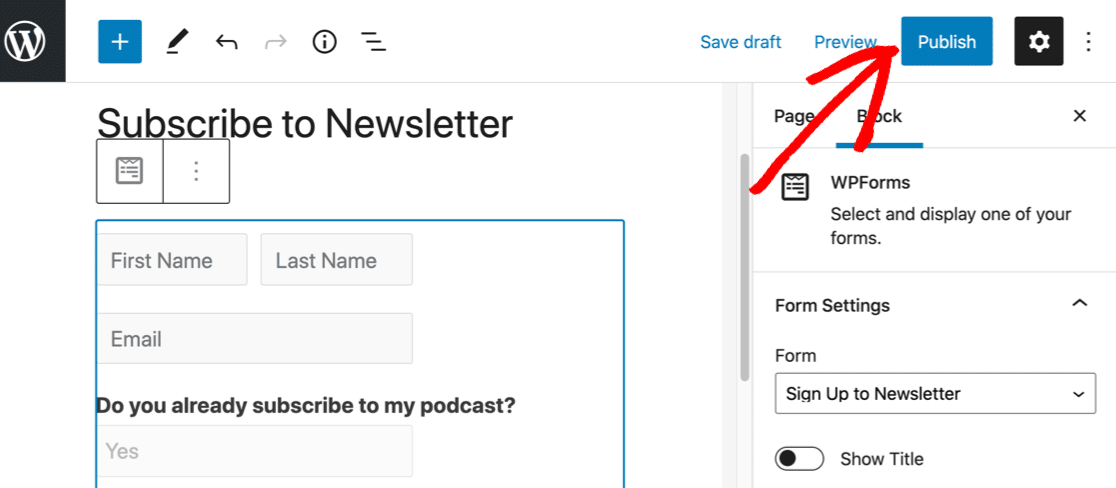The image size is (1116, 488).
Task: Collapse the Form Settings panel
Action: (x=1079, y=304)
